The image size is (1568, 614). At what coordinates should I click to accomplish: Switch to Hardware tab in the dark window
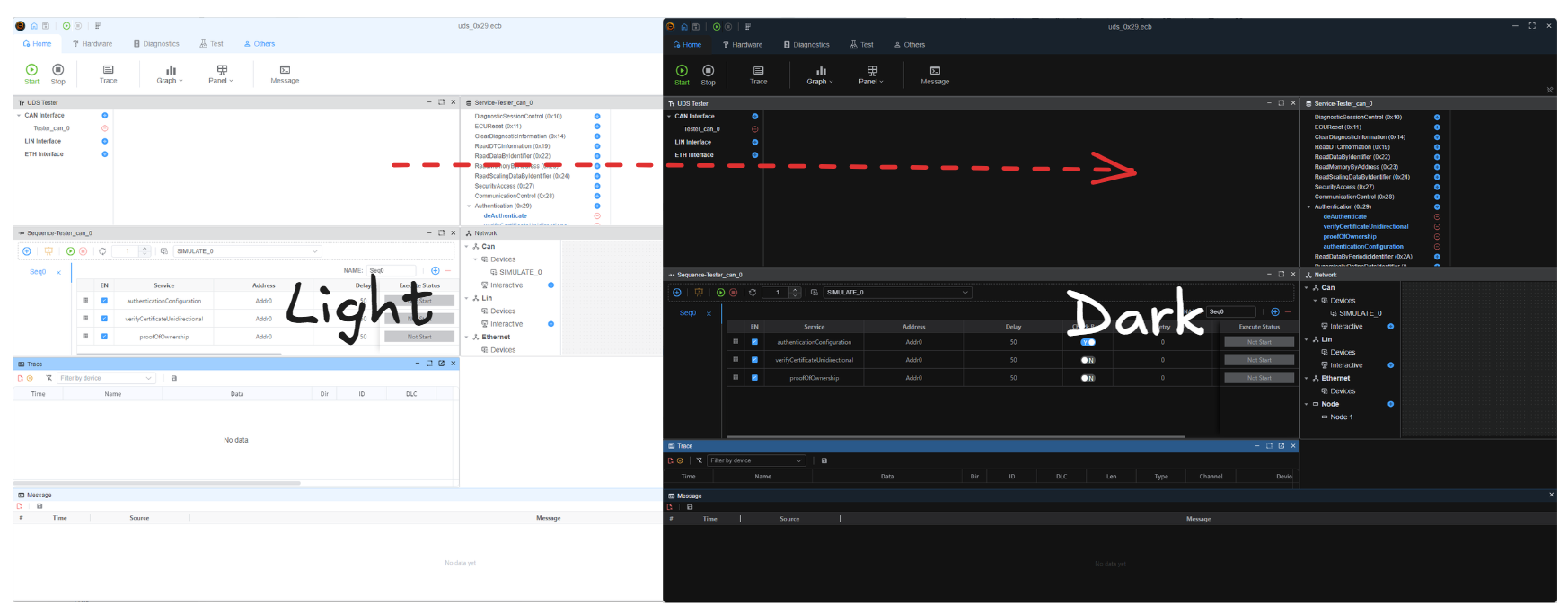click(743, 45)
